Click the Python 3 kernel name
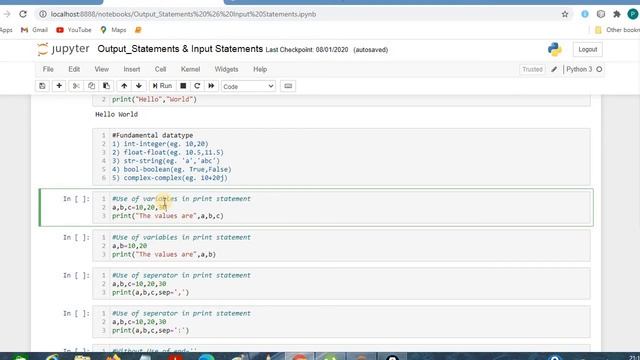Viewport: 640px width, 360px height. pos(579,69)
